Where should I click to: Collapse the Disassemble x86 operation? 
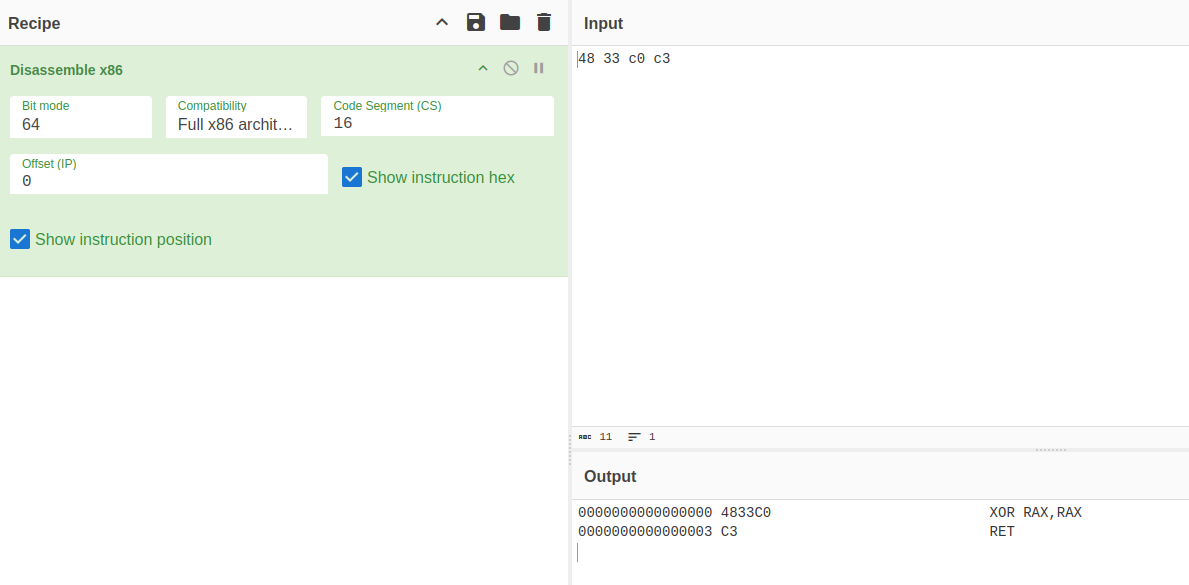pos(483,68)
